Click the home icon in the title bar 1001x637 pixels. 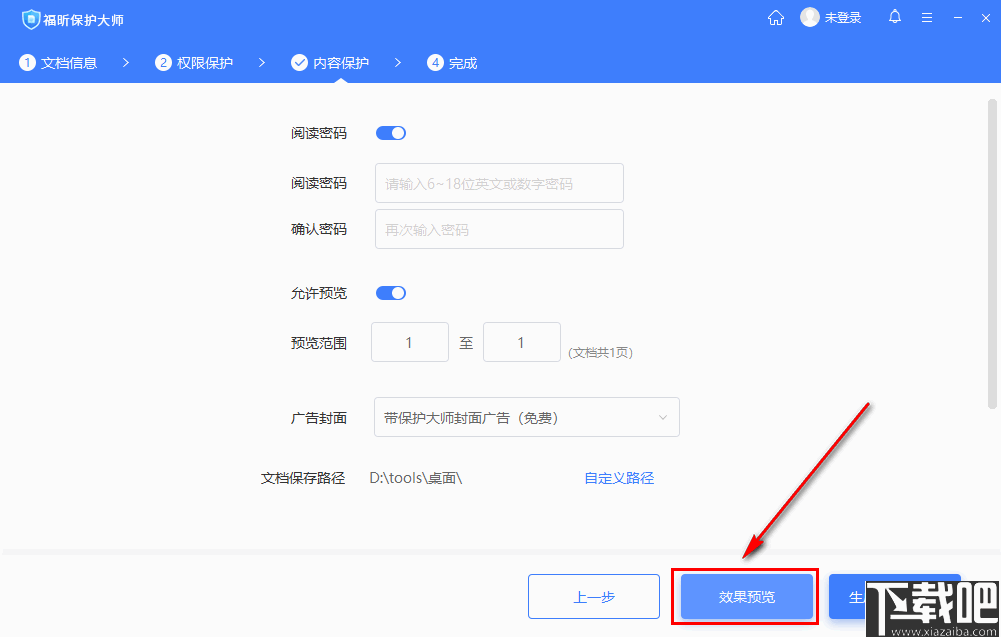pos(776,17)
